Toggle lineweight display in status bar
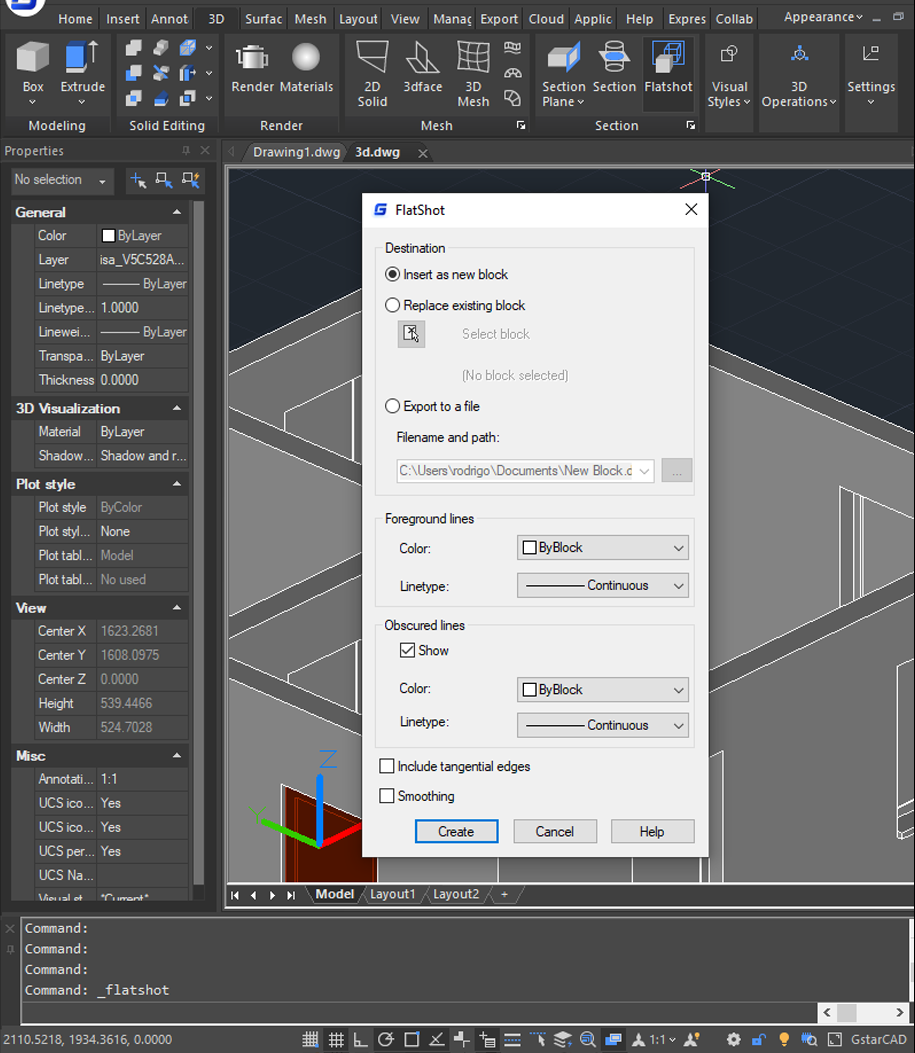This screenshot has width=915, height=1053. (512, 1040)
